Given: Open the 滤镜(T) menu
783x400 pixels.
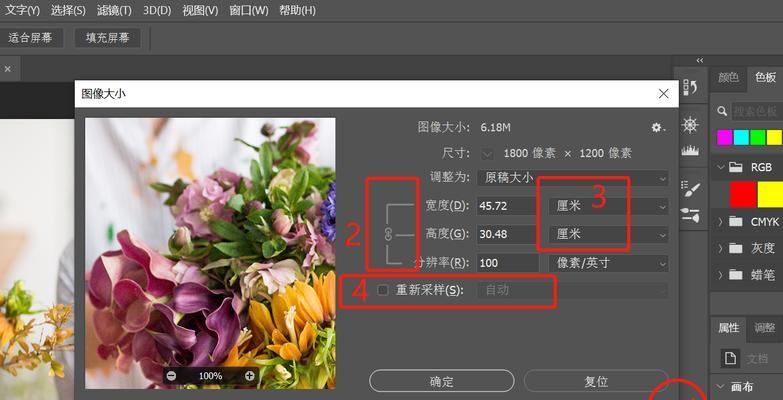Looking at the screenshot, I should point(114,10).
